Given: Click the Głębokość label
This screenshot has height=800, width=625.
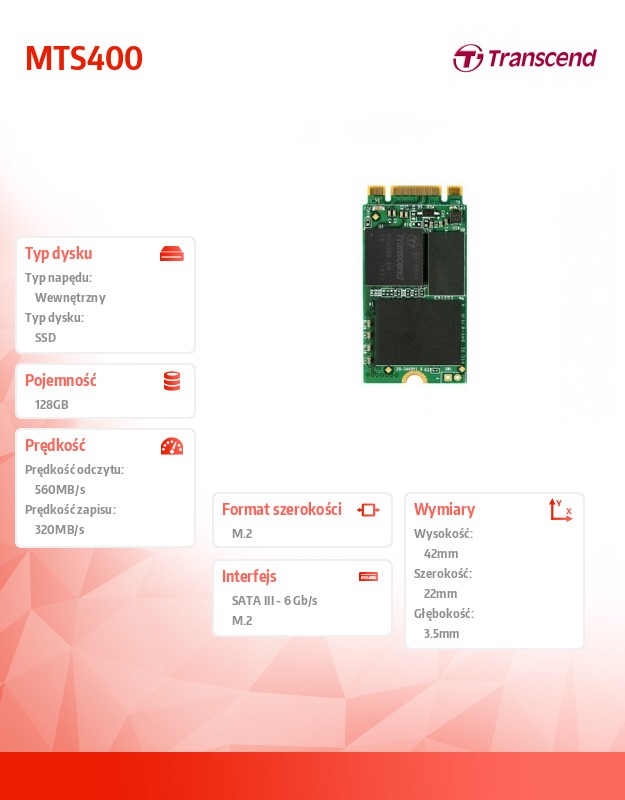Looking at the screenshot, I should point(444,614).
